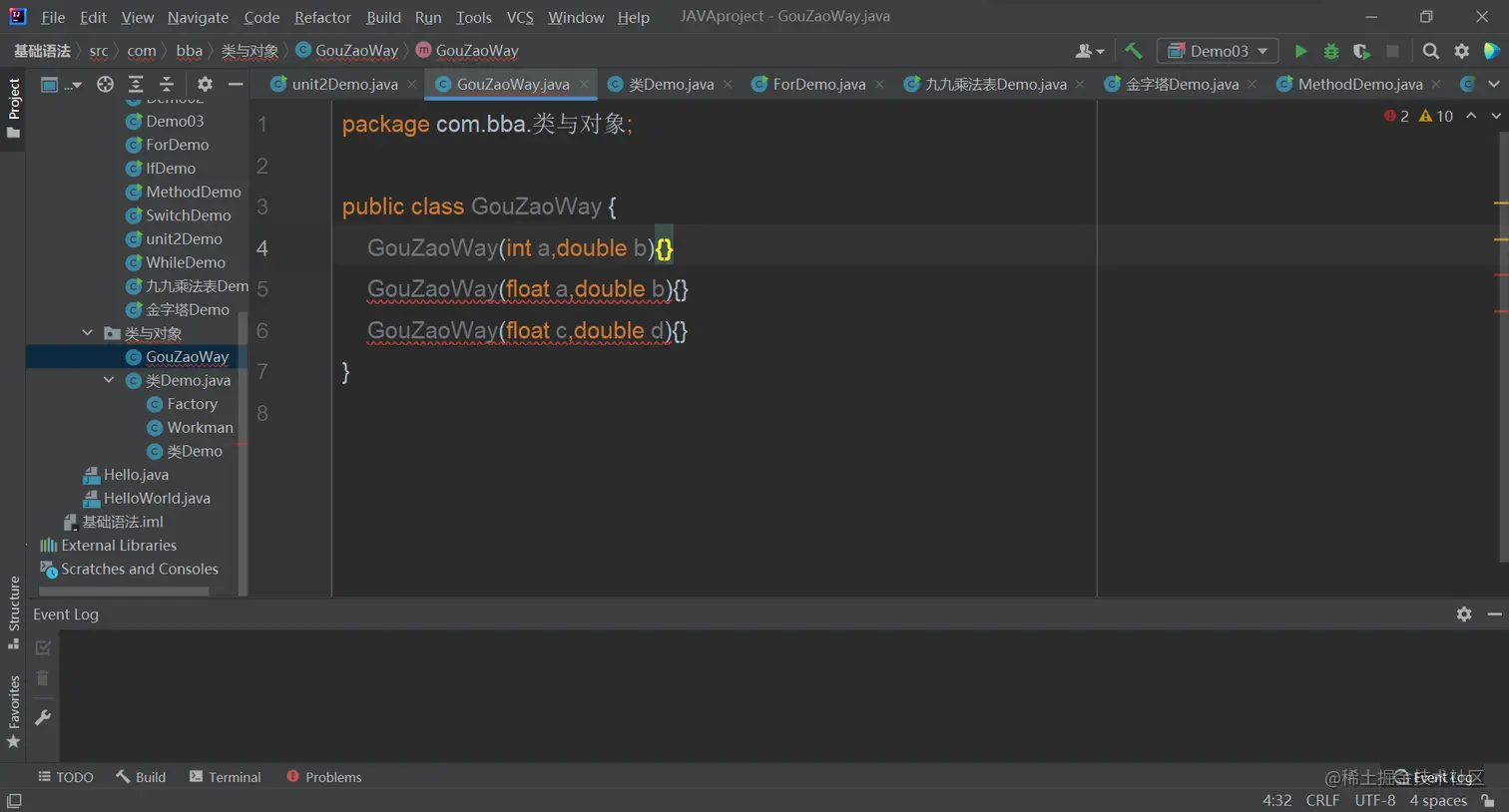Open the Refactor menu
Viewport: 1509px width, 812px height.
click(x=322, y=17)
